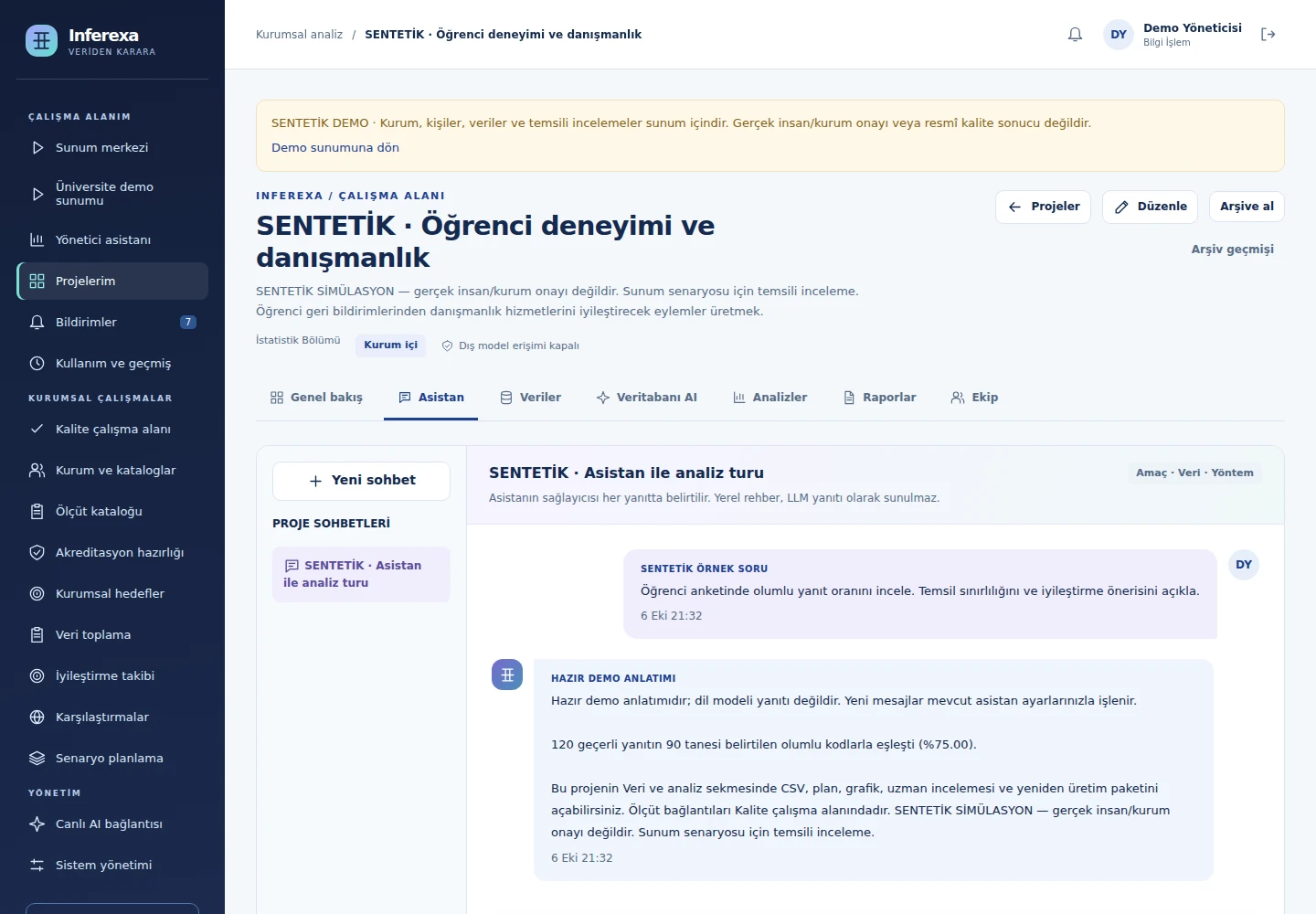Select the Asistan tab
1316x914 pixels.
[431, 398]
